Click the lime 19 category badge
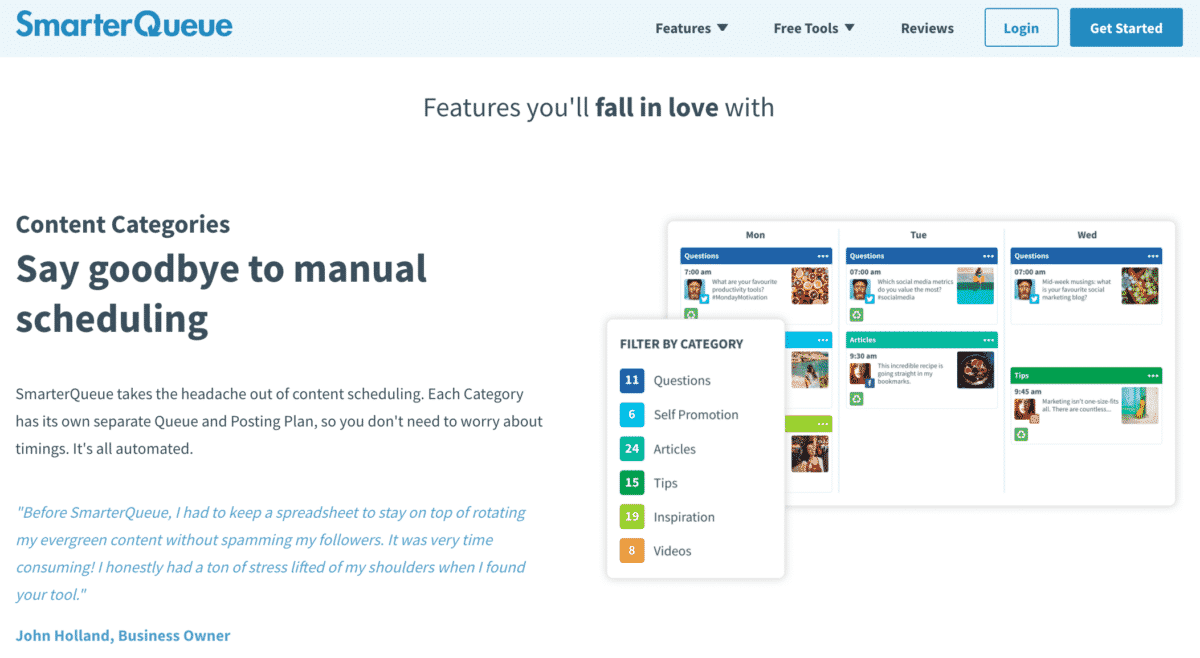The image size is (1200, 658). point(631,517)
